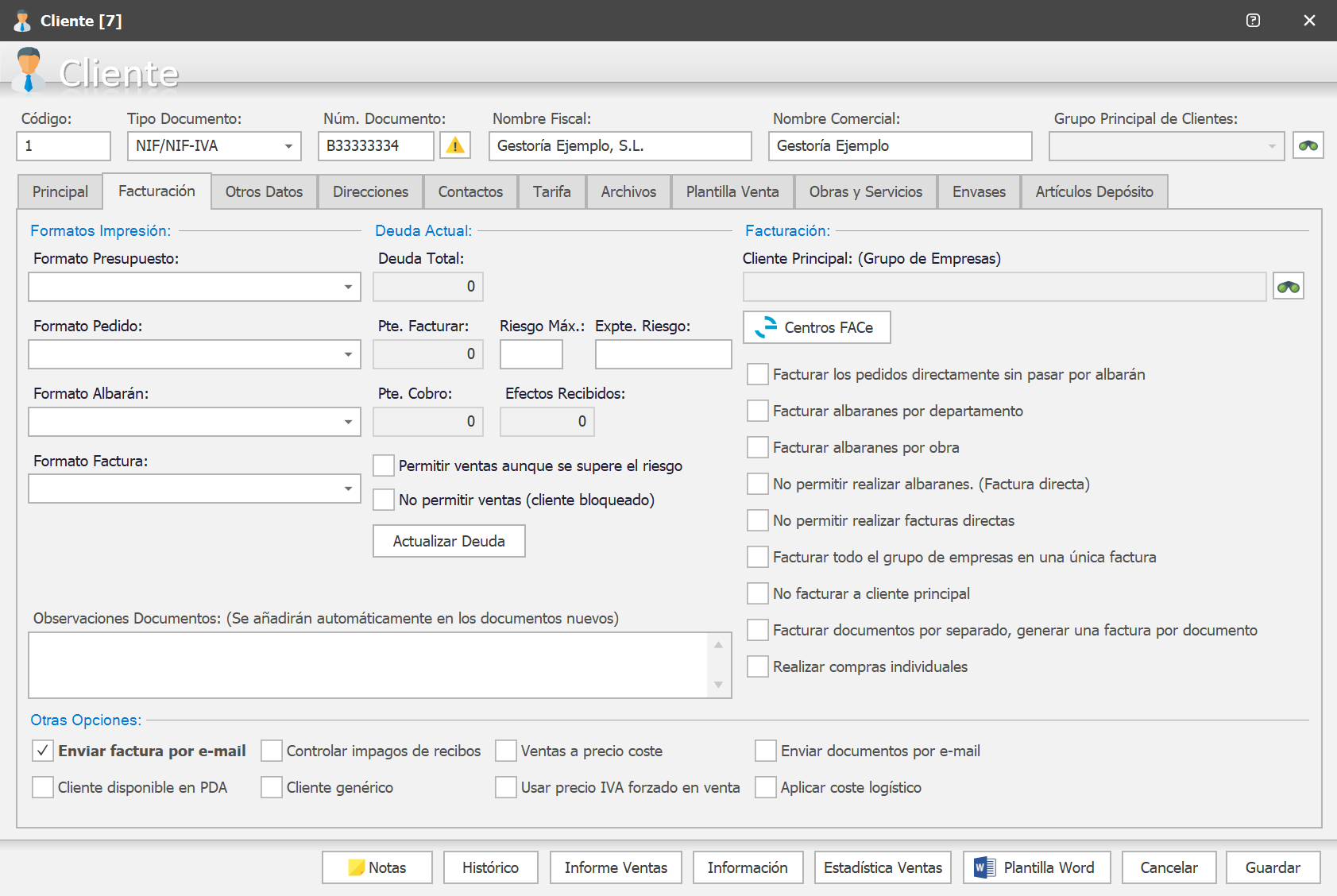The image size is (1337, 896).
Task: Check Realizar compras individuales
Action: coord(758,666)
